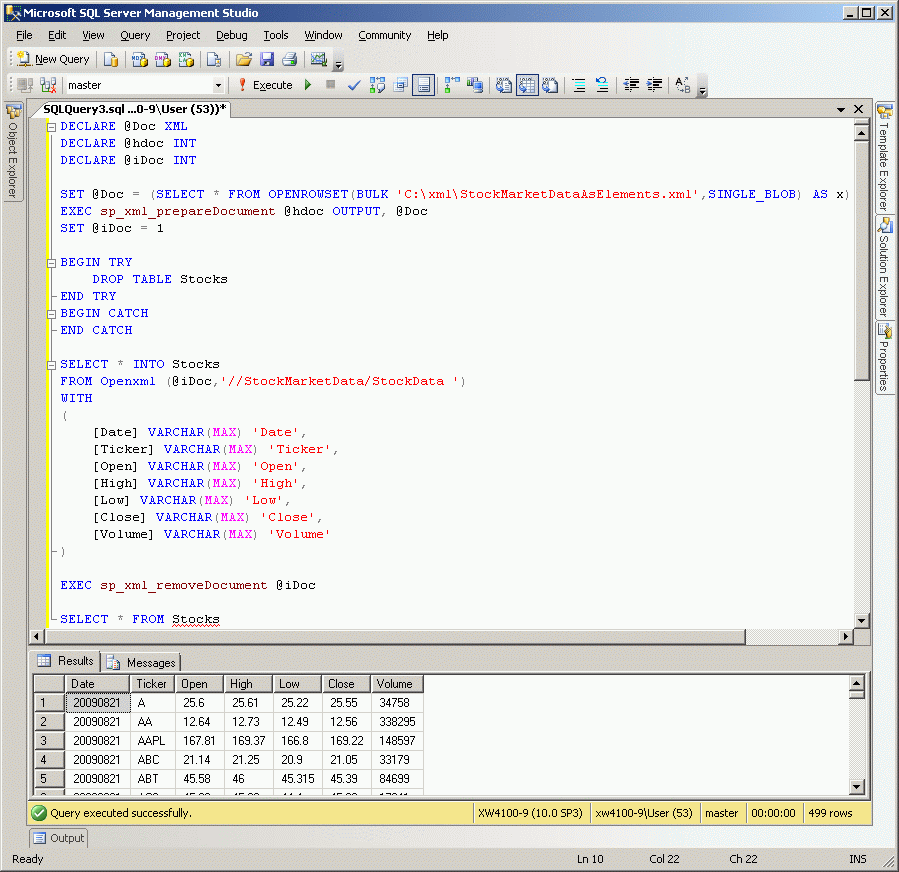The height and width of the screenshot is (872, 899).
Task: Comment out the selected lines icon
Action: (578, 86)
